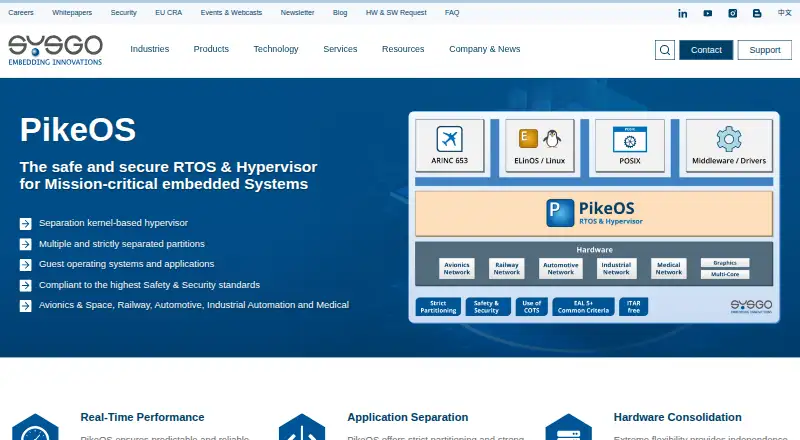Image resolution: width=800 pixels, height=440 pixels.
Task: Open the Resources menu
Action: tap(403, 49)
